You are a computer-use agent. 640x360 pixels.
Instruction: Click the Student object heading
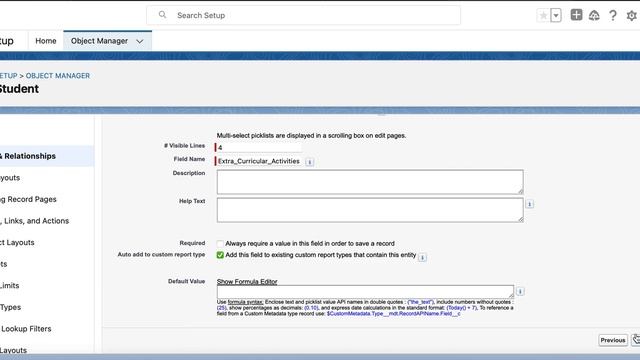pos(19,89)
